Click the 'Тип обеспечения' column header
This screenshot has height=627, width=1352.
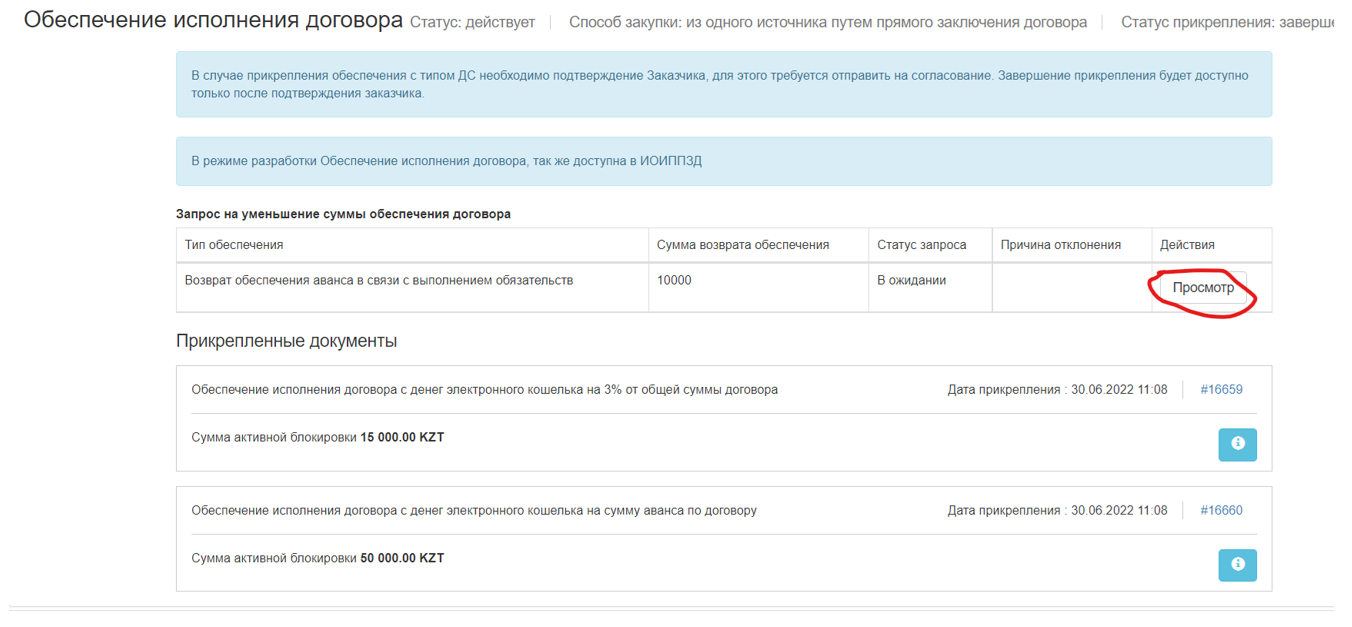(234, 245)
